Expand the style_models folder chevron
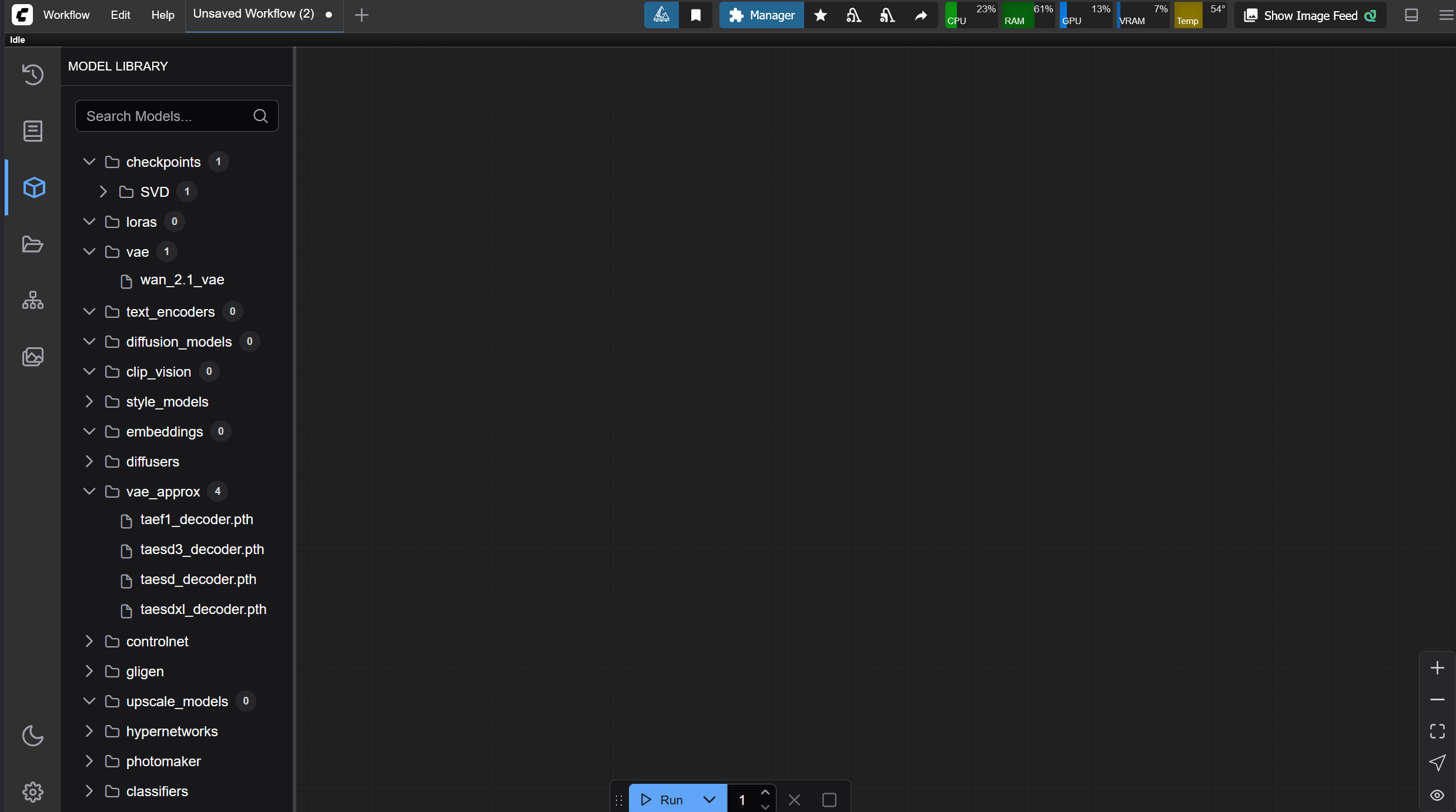1456x812 pixels. pos(89,401)
